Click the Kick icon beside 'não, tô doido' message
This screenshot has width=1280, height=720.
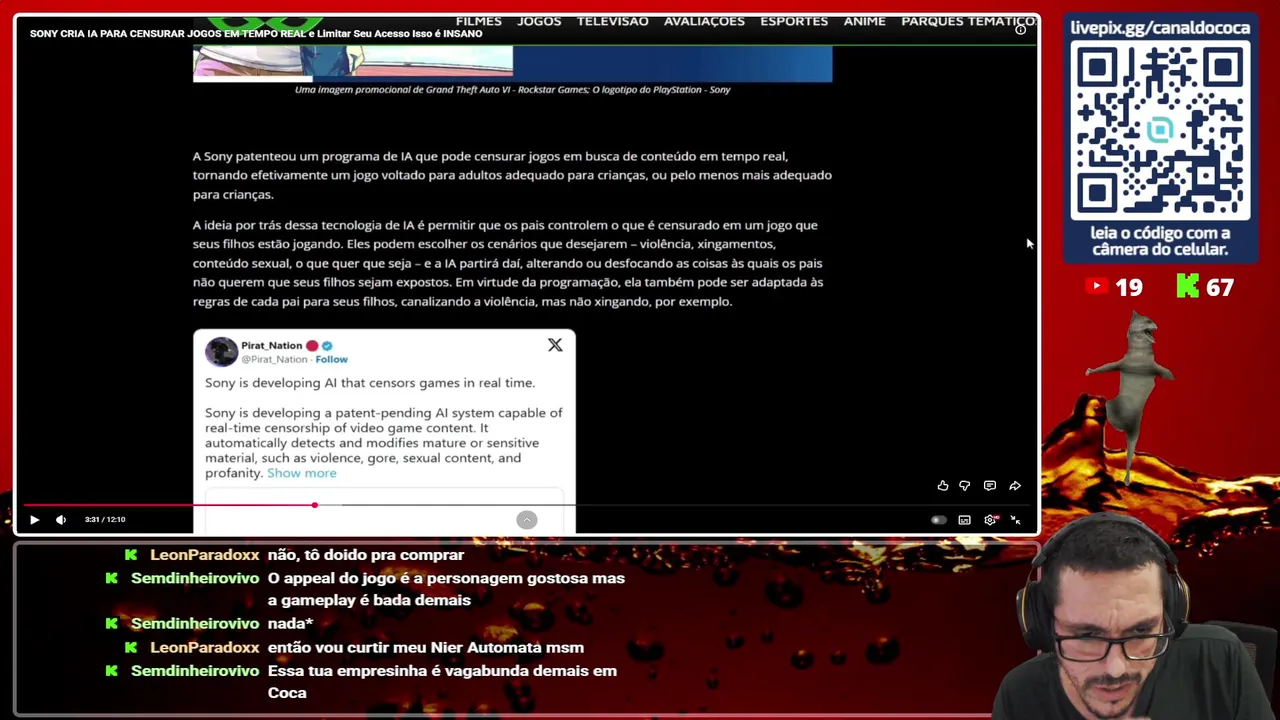click(130, 555)
